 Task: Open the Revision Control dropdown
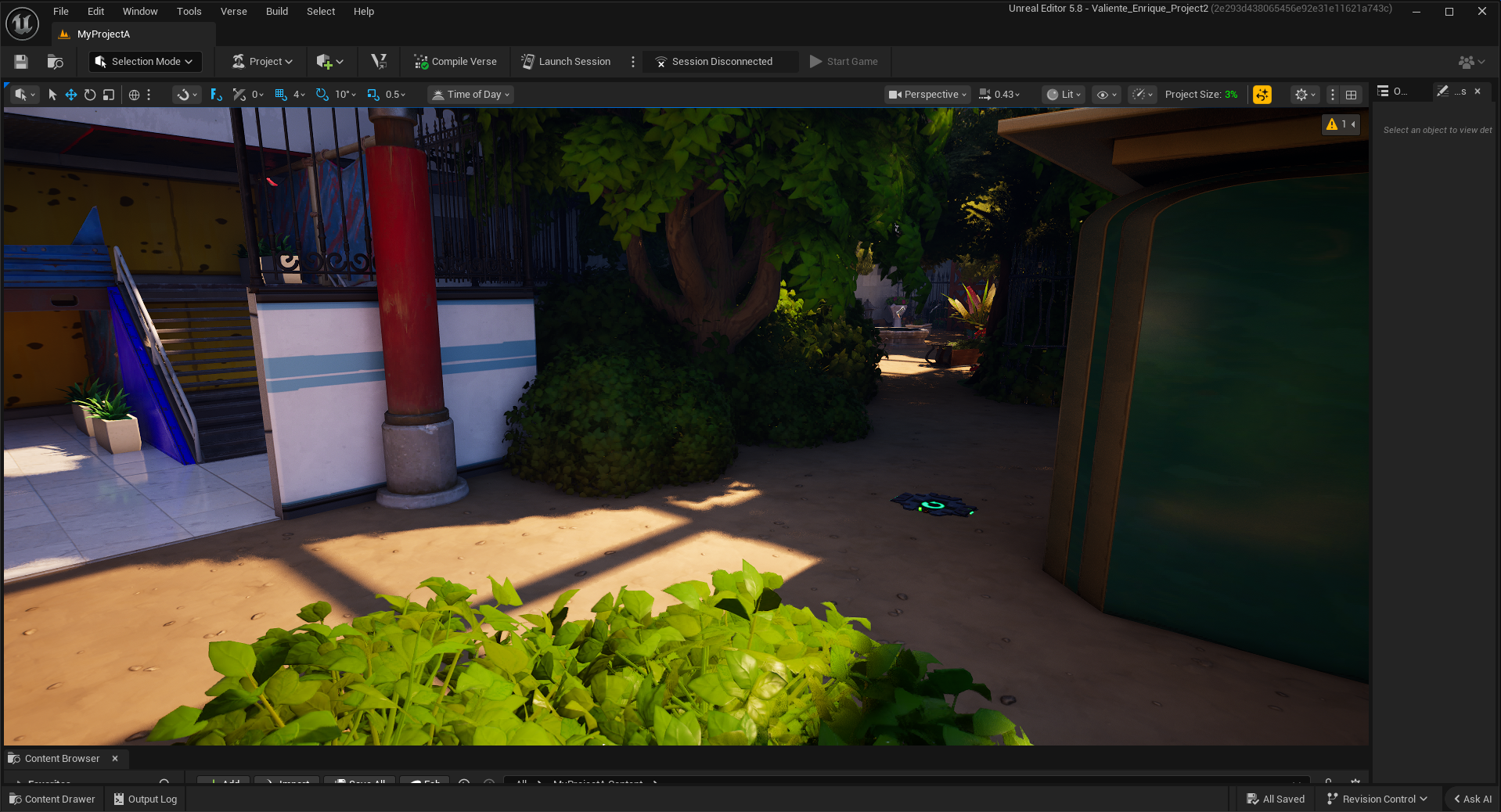point(1377,799)
